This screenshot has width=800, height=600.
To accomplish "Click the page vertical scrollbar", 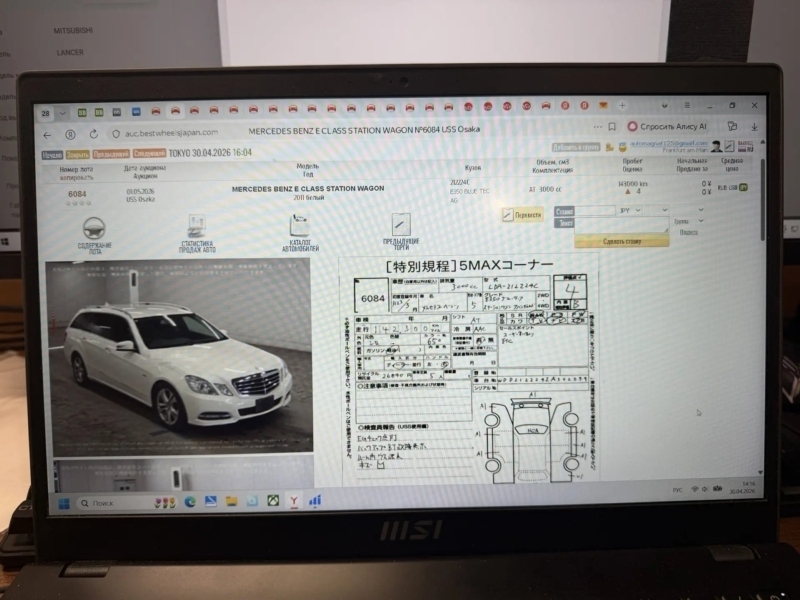I will [762, 200].
